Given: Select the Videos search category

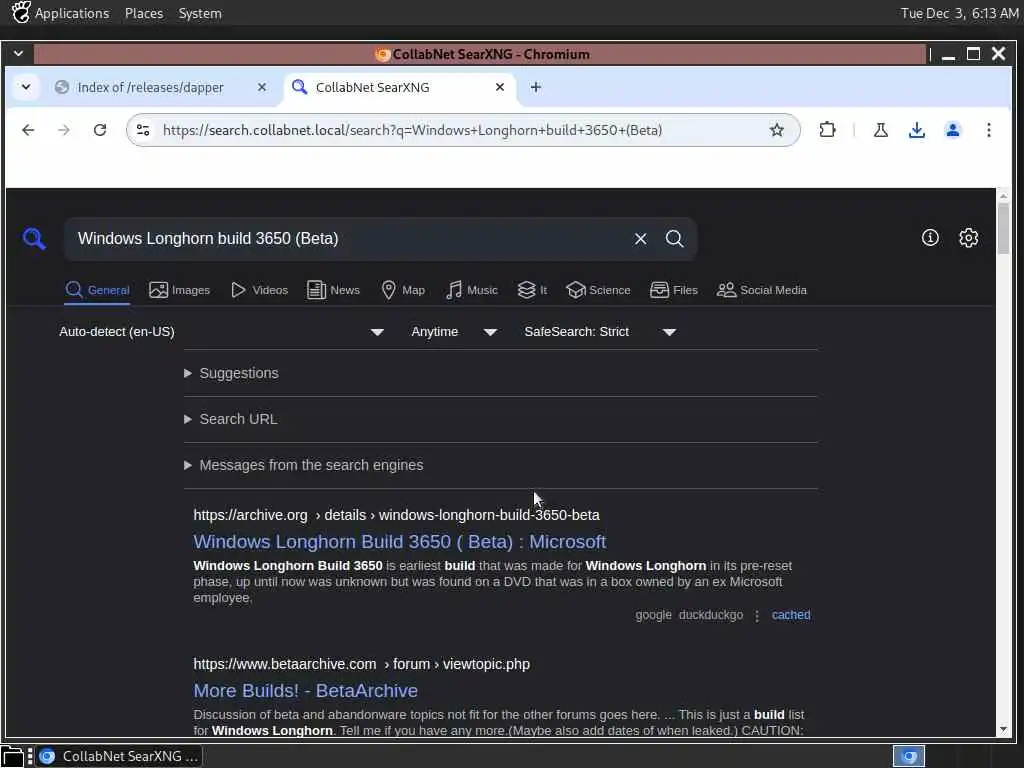Looking at the screenshot, I should coord(259,290).
